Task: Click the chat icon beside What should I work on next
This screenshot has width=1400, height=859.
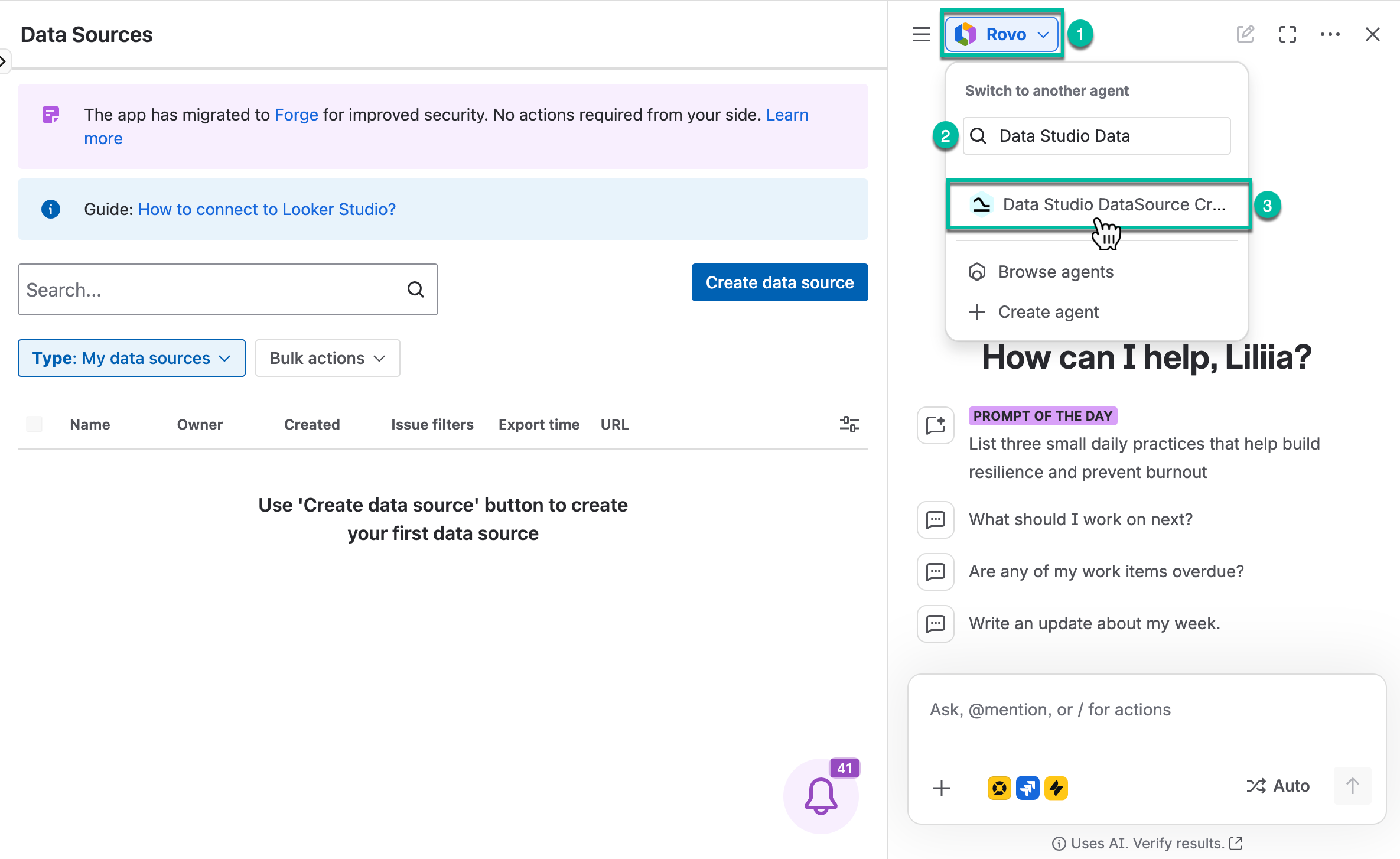Action: [936, 520]
